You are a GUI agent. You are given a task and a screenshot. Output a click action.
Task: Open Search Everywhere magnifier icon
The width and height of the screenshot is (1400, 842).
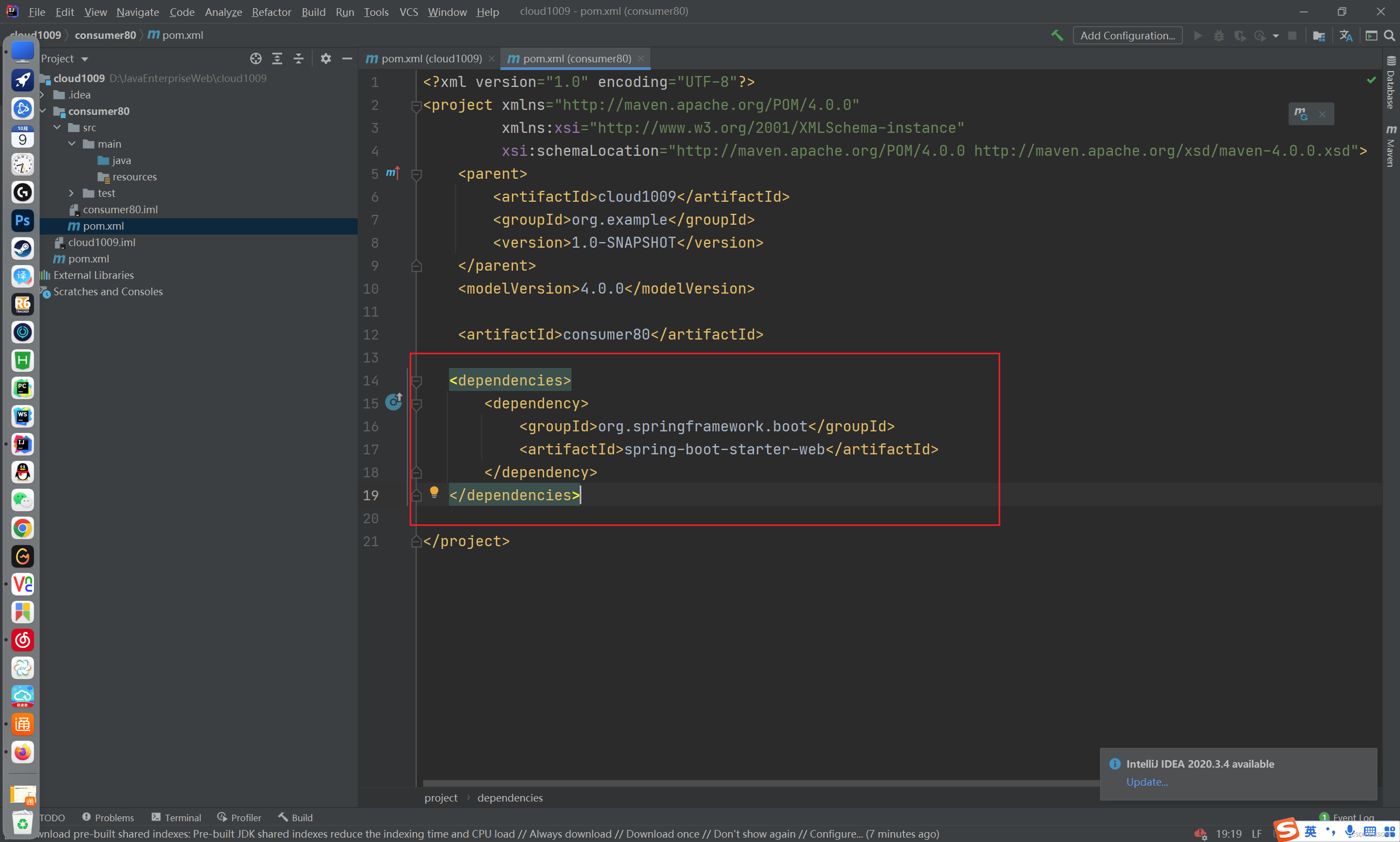[x=1390, y=36]
